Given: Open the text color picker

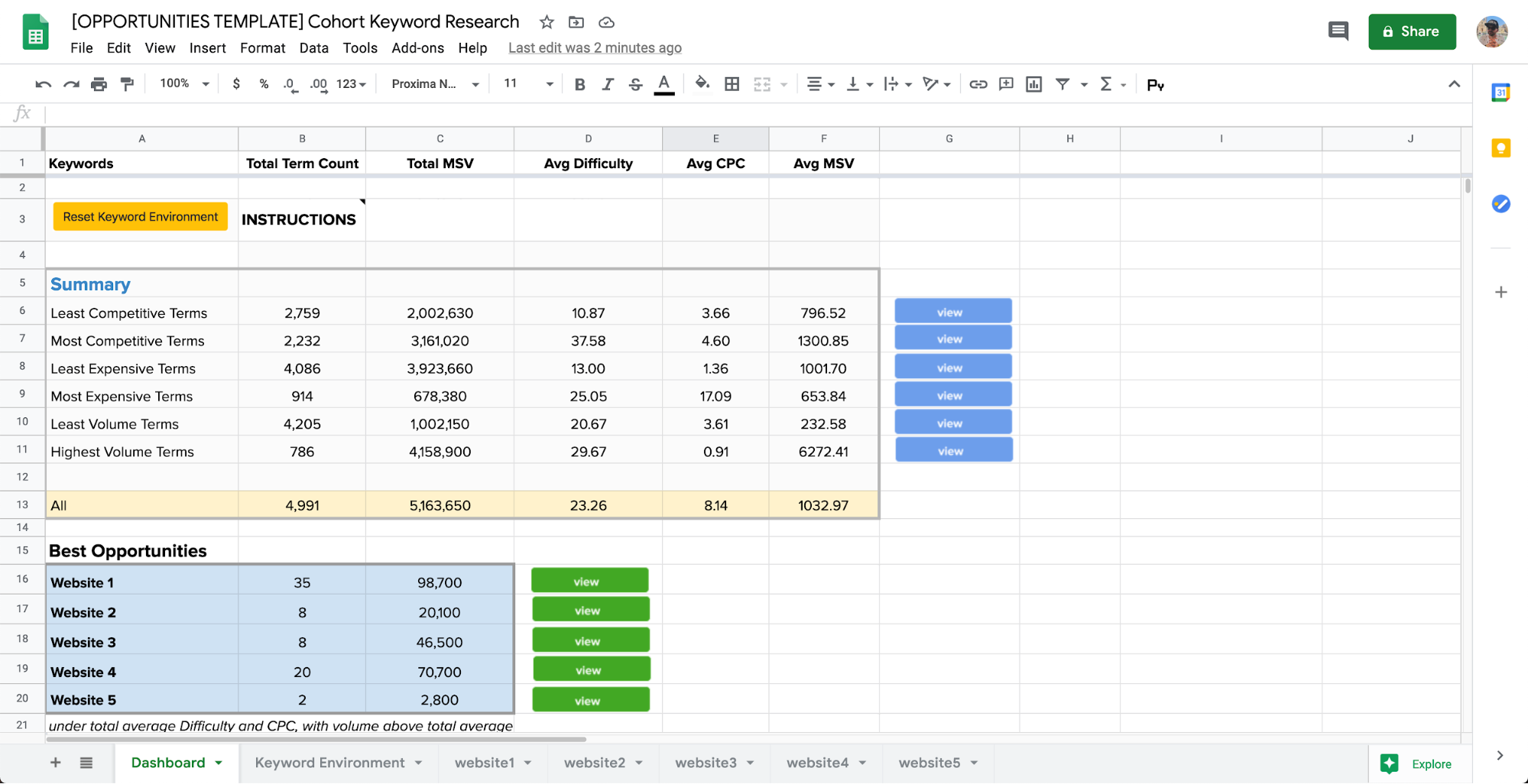Looking at the screenshot, I should coord(664,84).
